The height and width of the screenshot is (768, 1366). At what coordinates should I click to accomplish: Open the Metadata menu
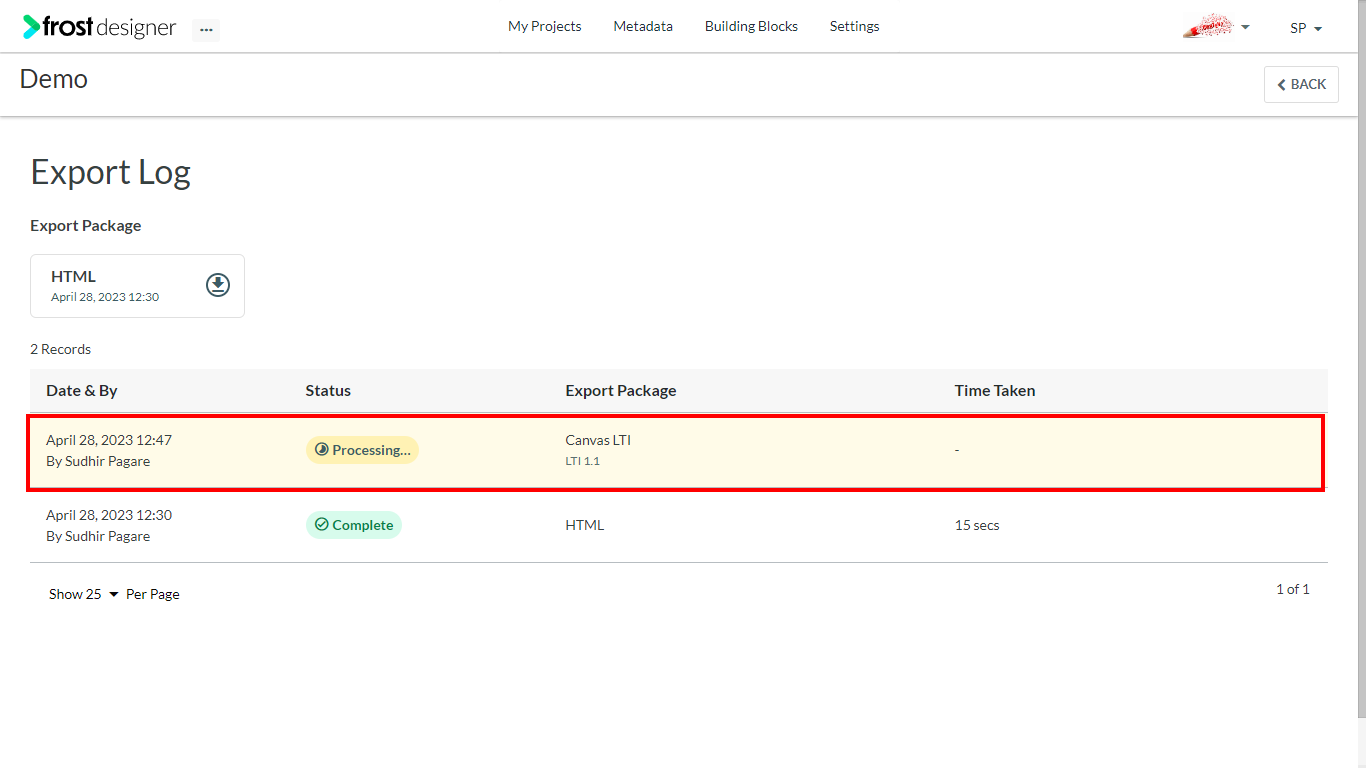643,27
